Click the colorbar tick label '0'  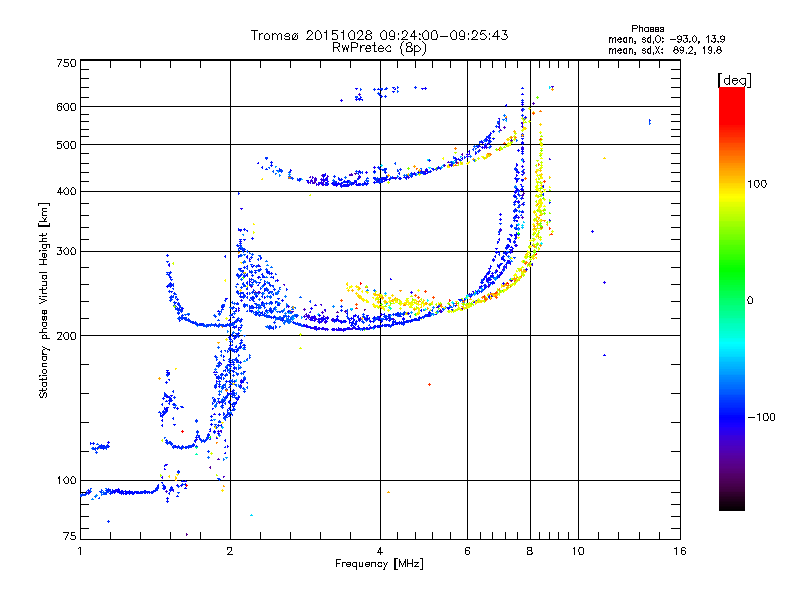click(x=750, y=301)
